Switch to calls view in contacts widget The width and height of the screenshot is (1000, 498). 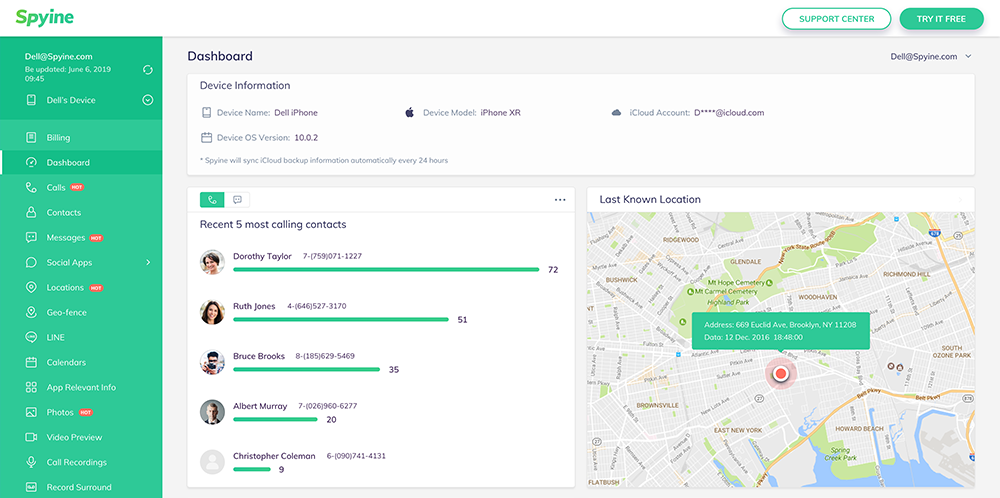[212, 200]
